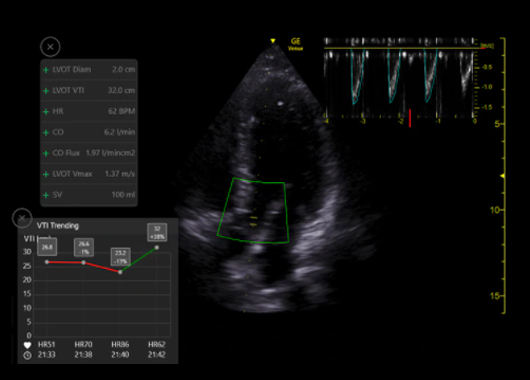Expand the SV plus icon
This screenshot has width=530, height=380.
tap(46, 195)
